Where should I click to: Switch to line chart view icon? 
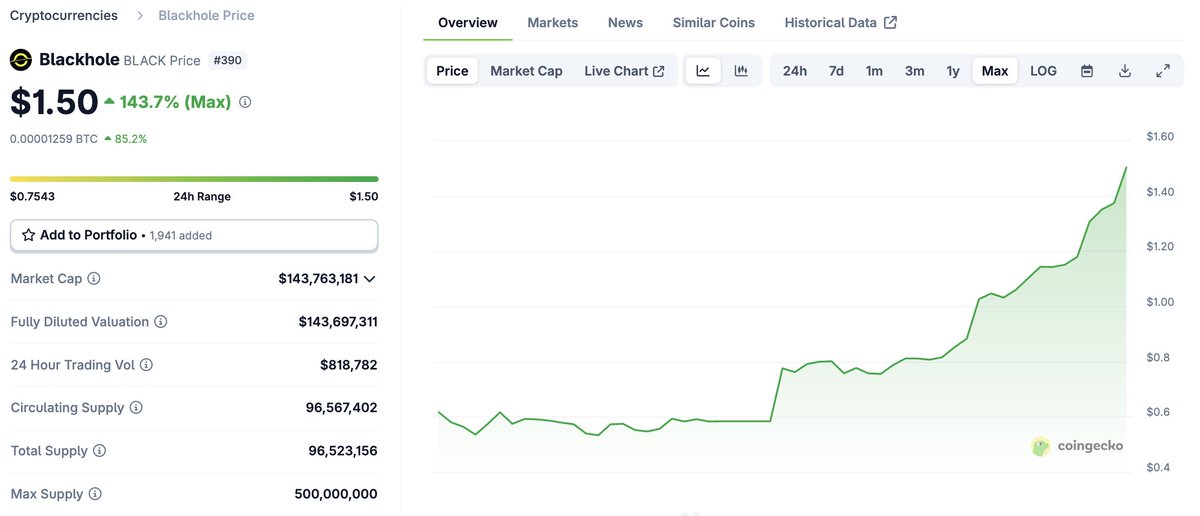(x=703, y=71)
